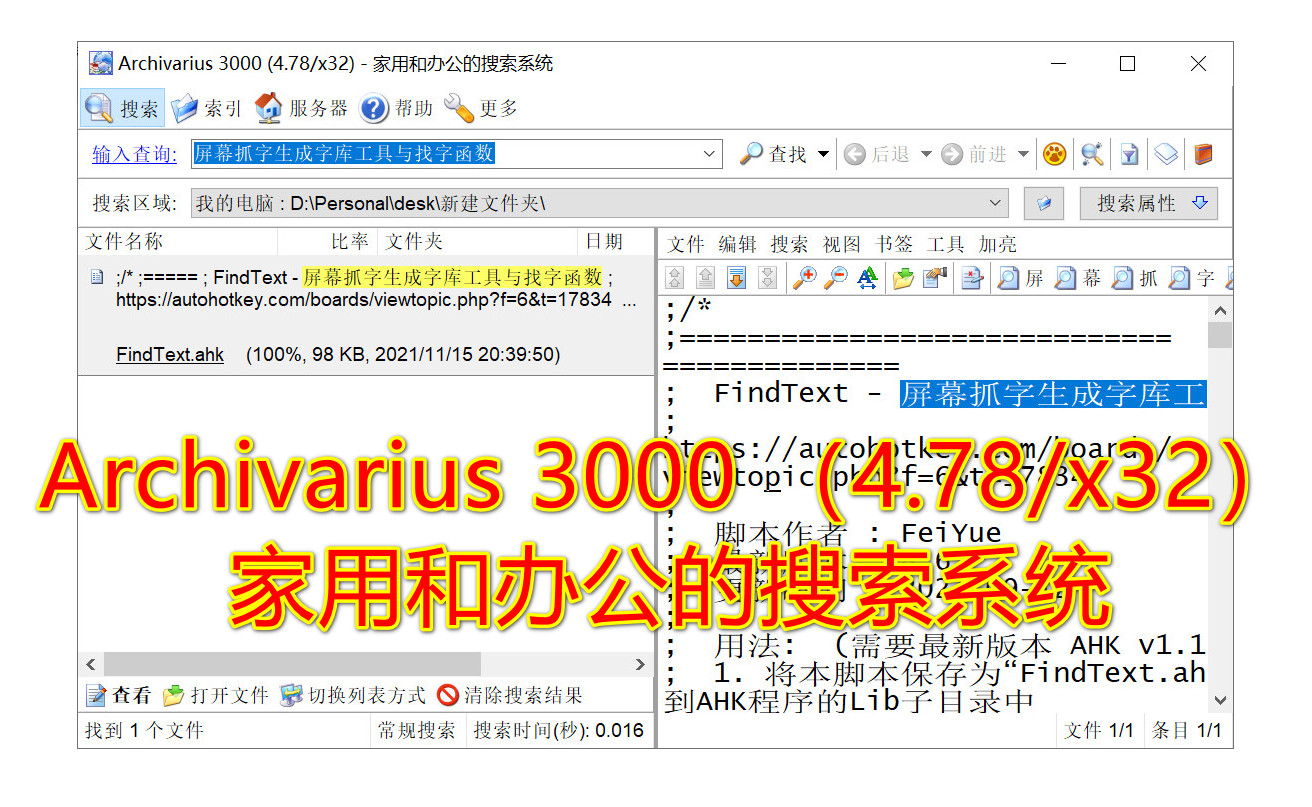The image size is (1312, 807).
Task: Click the orange paw print icon
Action: [1054, 154]
